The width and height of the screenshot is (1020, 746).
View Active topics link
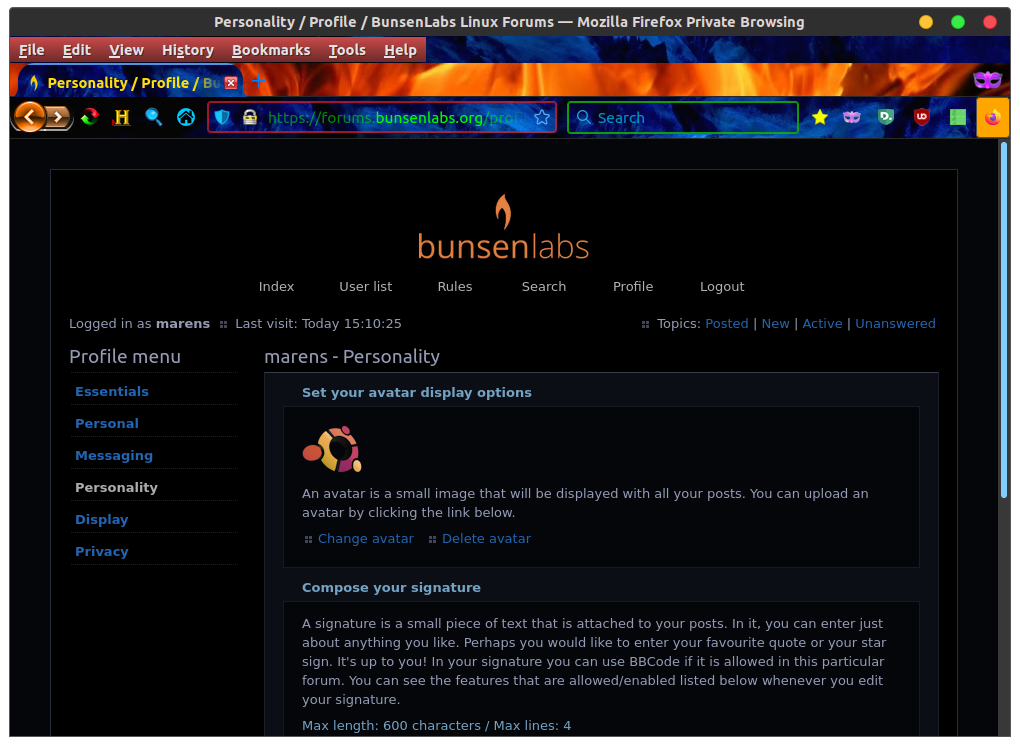point(822,324)
